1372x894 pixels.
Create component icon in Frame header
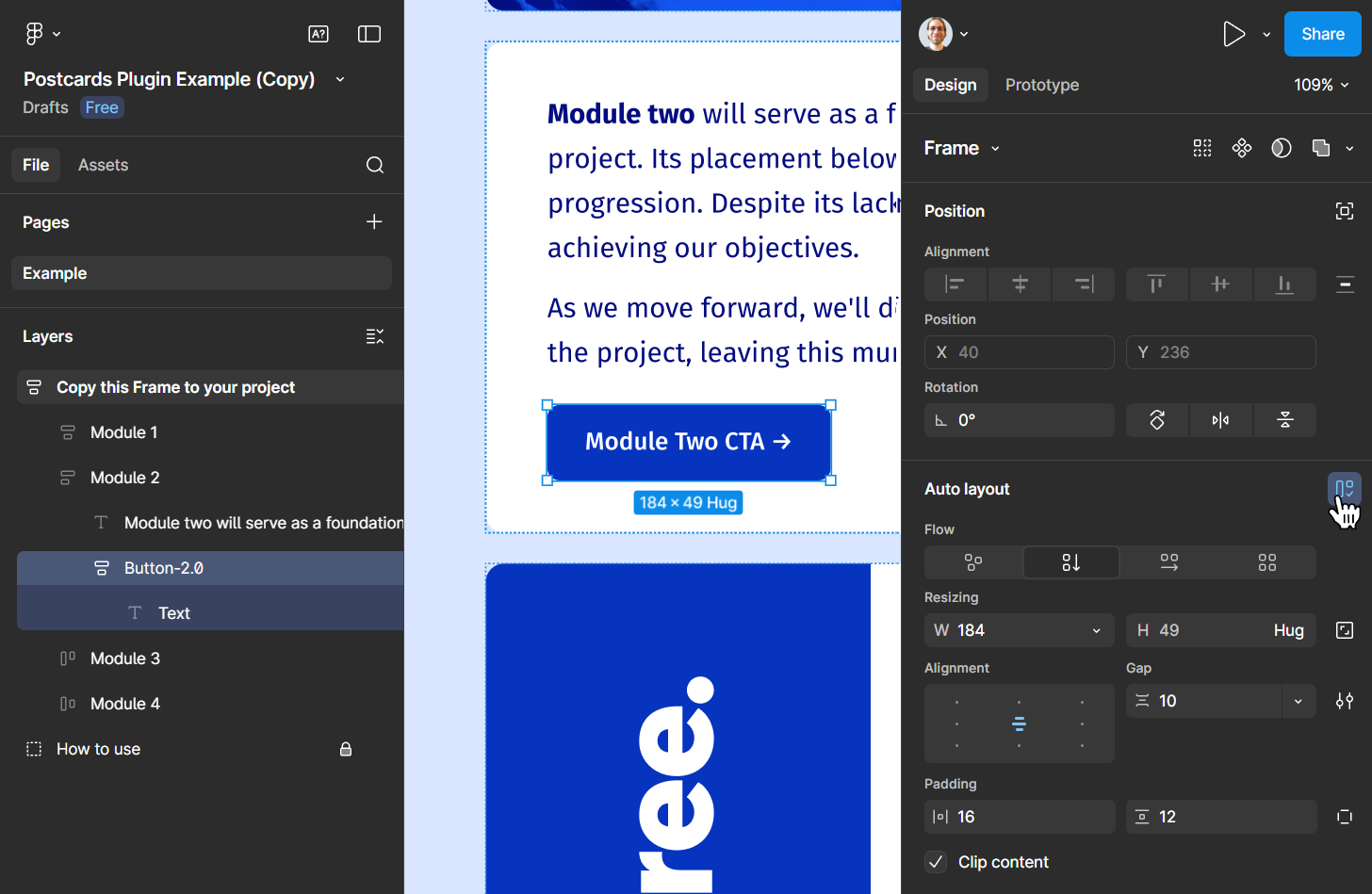(1242, 148)
